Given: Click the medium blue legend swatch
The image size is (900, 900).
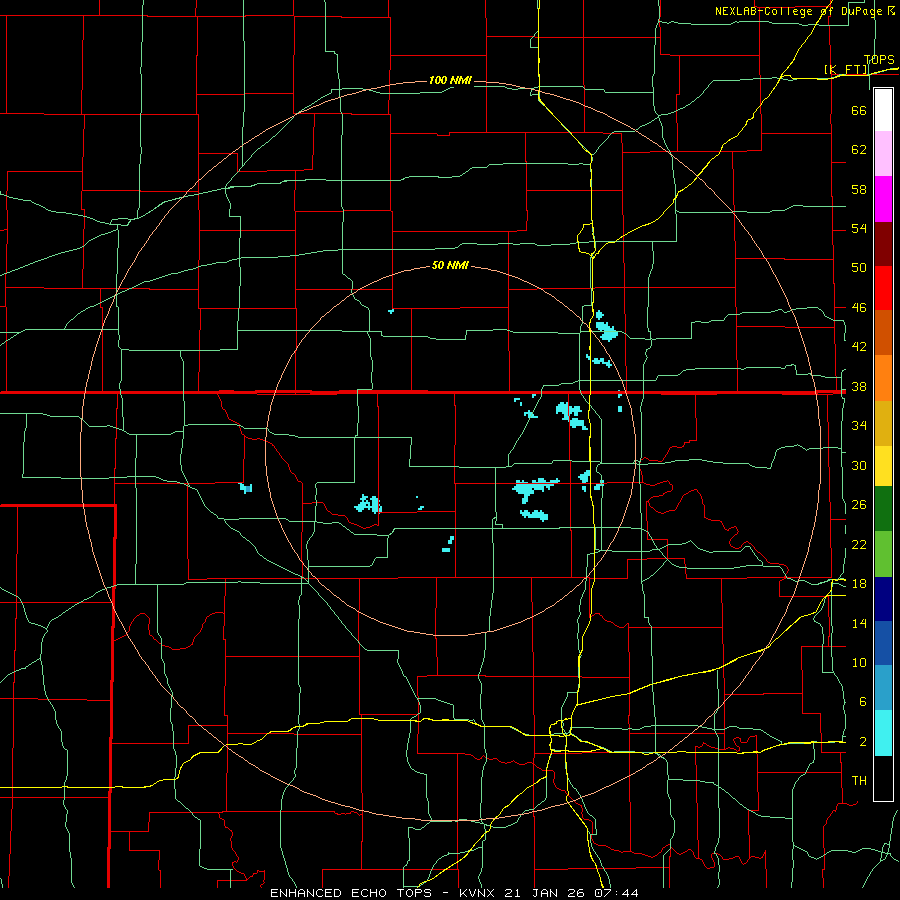Looking at the screenshot, I should [x=883, y=643].
